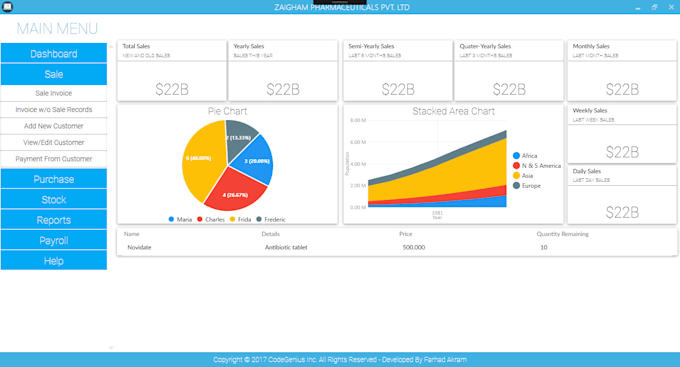Expand the Stock menu
The width and height of the screenshot is (680, 367).
[x=54, y=199]
